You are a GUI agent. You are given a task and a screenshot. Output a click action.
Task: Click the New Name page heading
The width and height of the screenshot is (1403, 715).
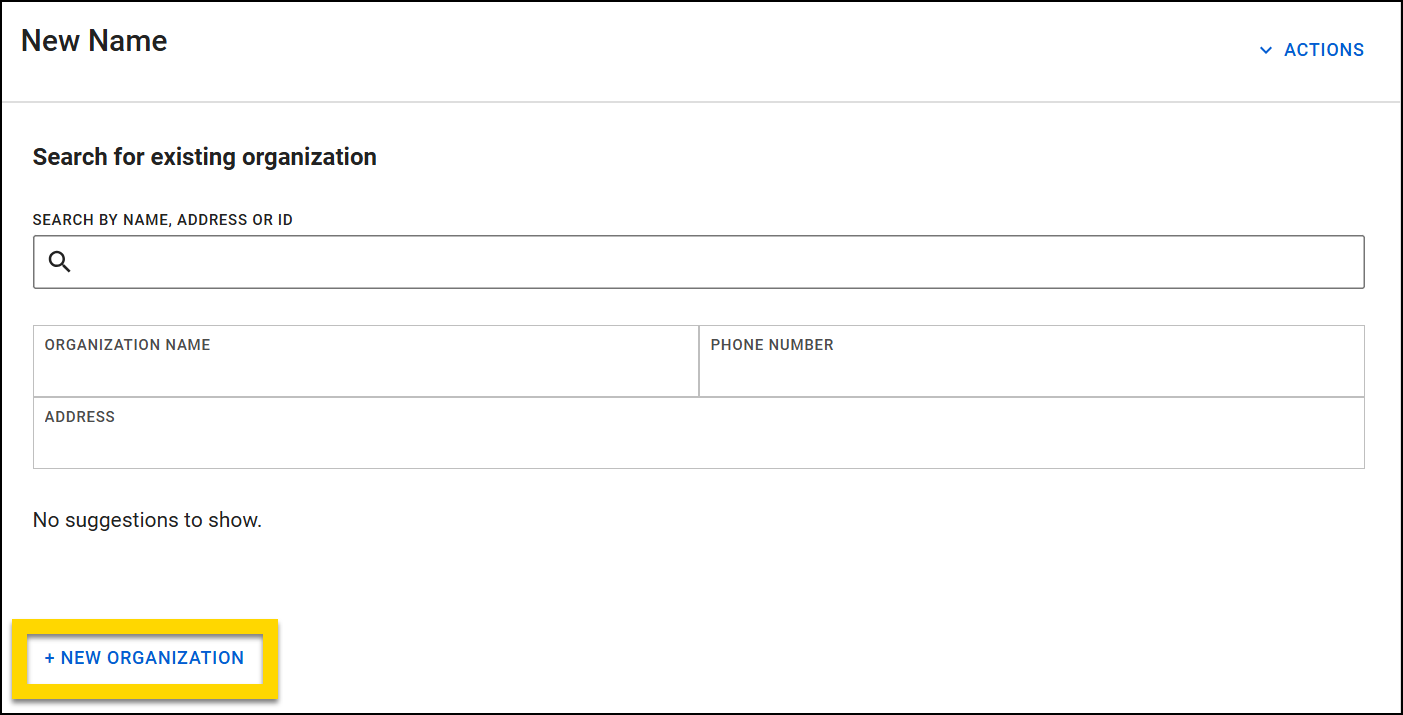click(93, 41)
